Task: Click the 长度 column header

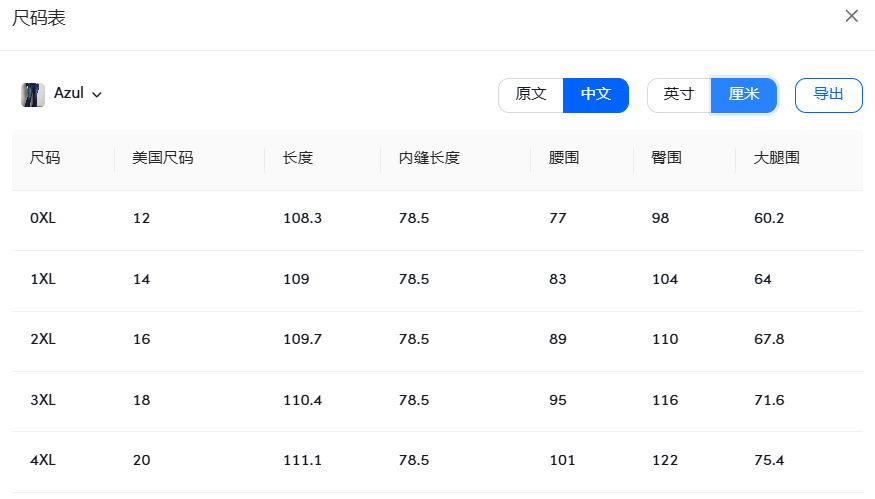Action: pyautogui.click(x=298, y=158)
